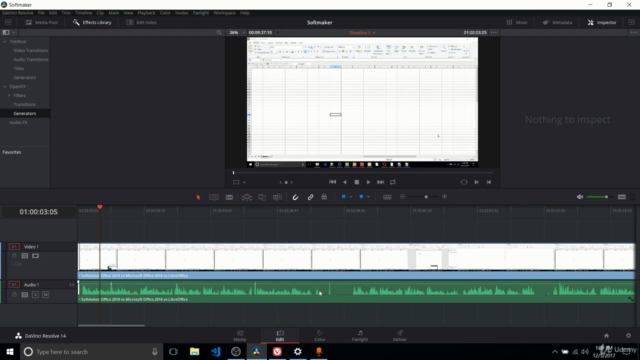Lock the Video 1 track

coord(14,256)
